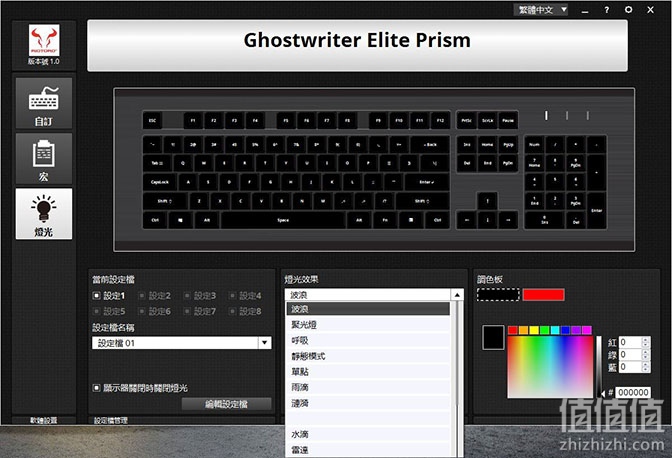Select profile 設定3

tap(200, 296)
